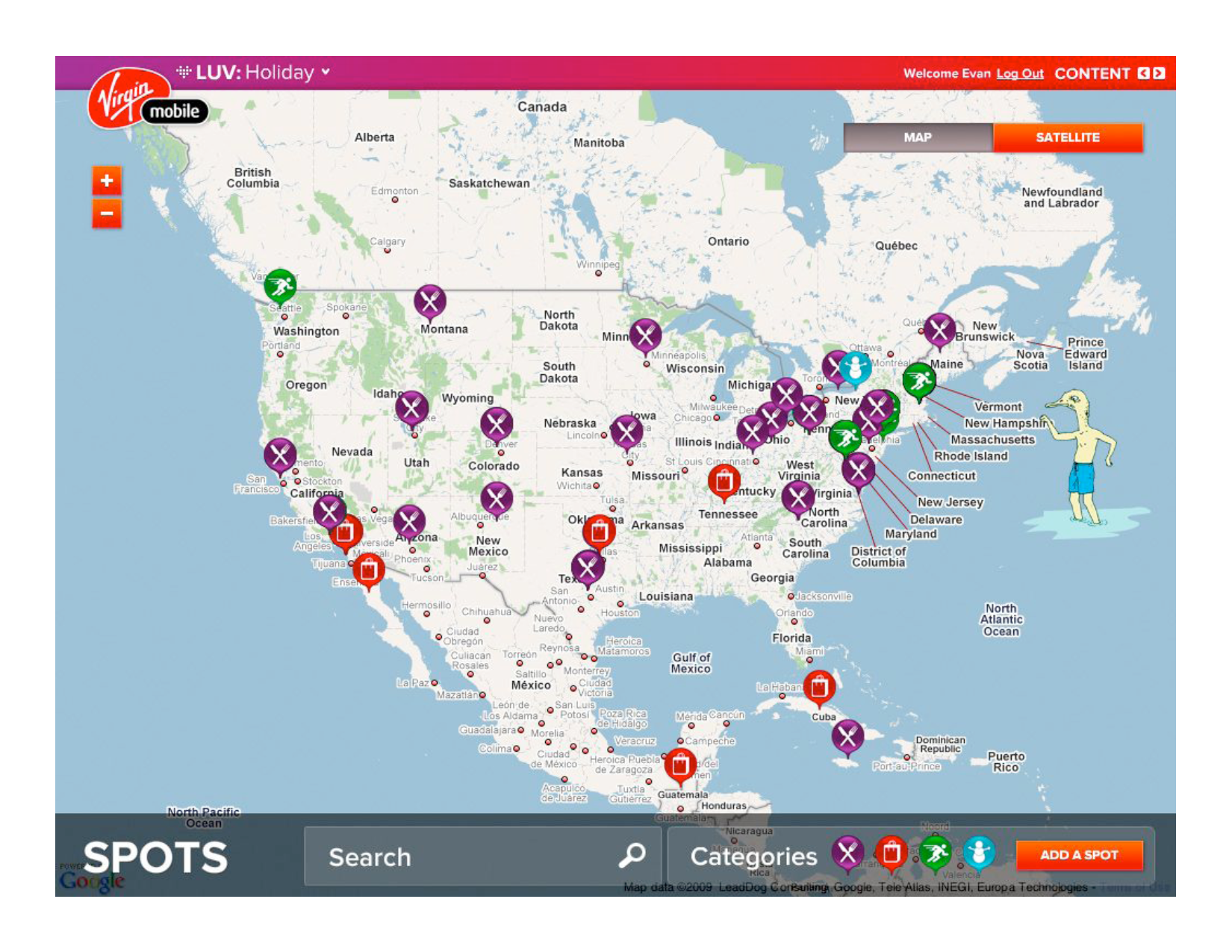1232x952 pixels.
Task: Filter by the blue snowman category
Action: [x=978, y=853]
